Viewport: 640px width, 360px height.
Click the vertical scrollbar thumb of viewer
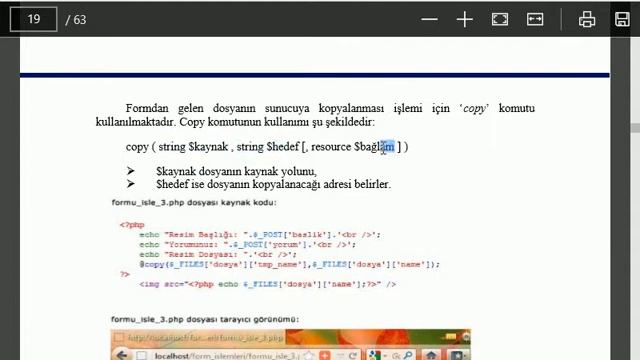pyautogui.click(x=635, y=127)
